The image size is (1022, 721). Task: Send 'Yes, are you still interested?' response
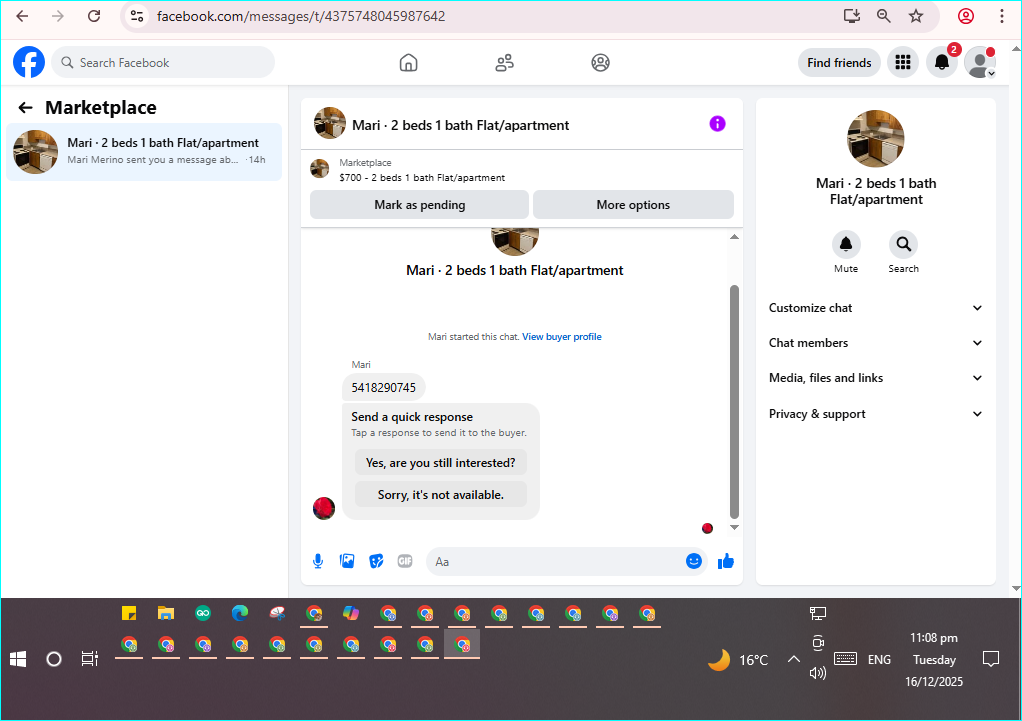(x=441, y=463)
